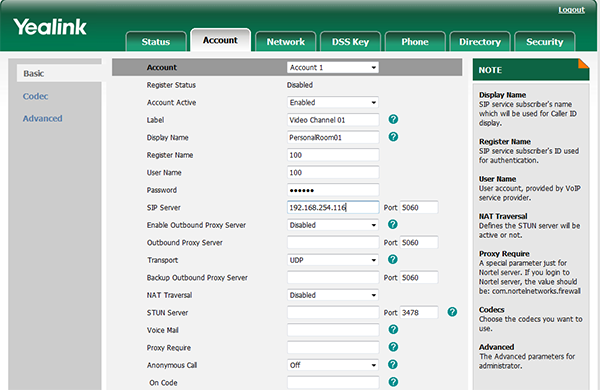
Task: Expand the Account Active dropdown
Action: (333, 103)
